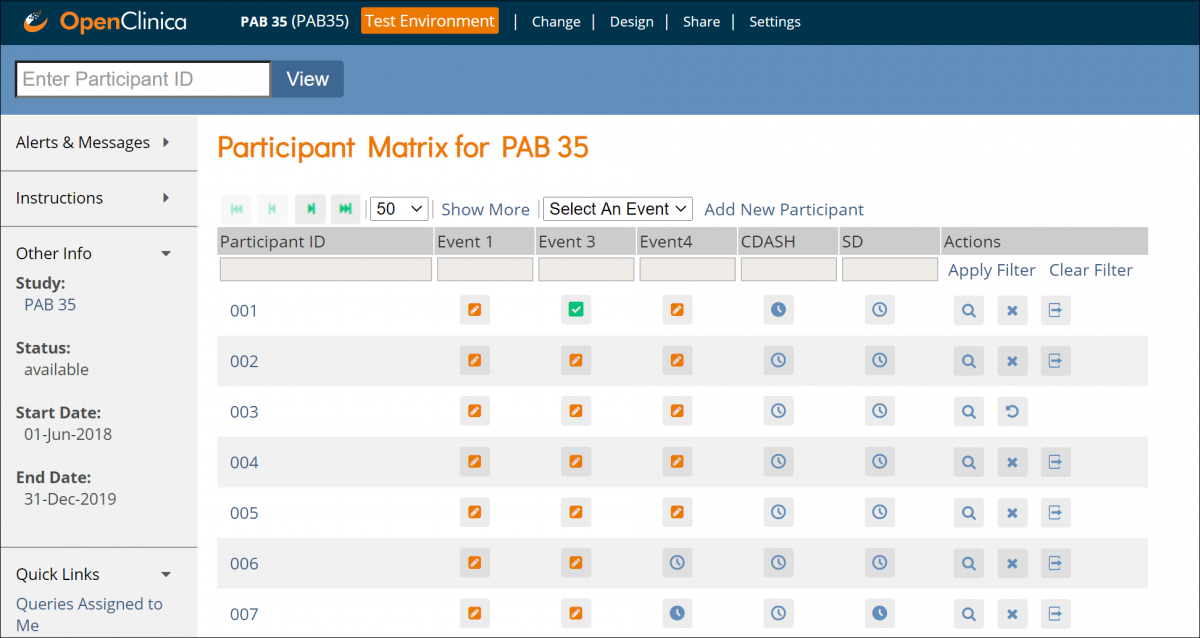This screenshot has height=638, width=1200.
Task: Click Event4 scheduled clock icon for participant 007
Action: [677, 613]
